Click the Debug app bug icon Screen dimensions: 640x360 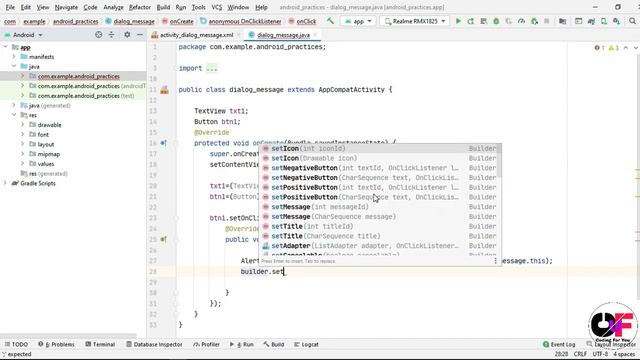pyautogui.click(x=496, y=21)
